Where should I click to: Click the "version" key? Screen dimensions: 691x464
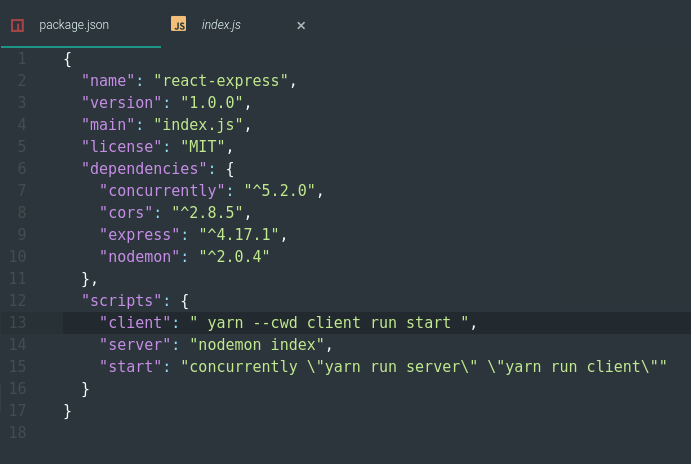(122, 103)
